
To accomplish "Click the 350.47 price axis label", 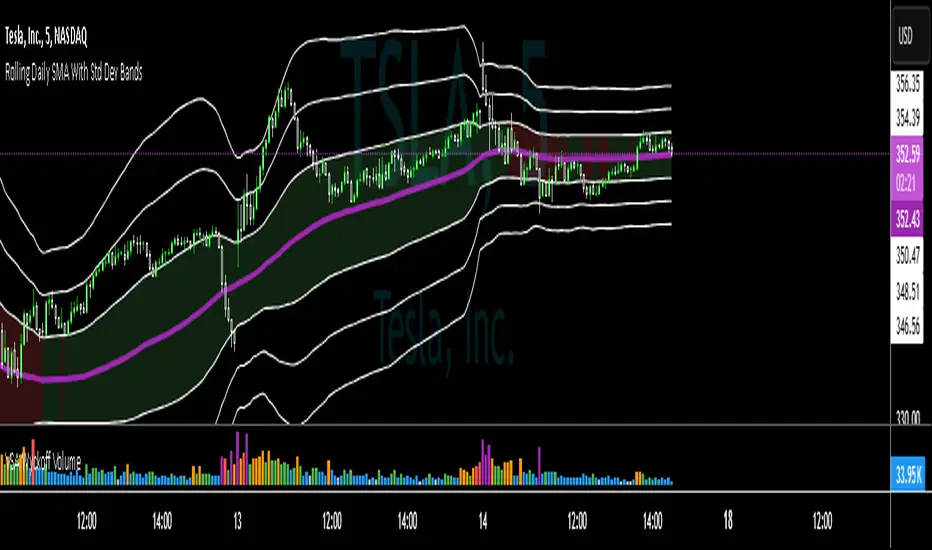I will click(x=908, y=256).
